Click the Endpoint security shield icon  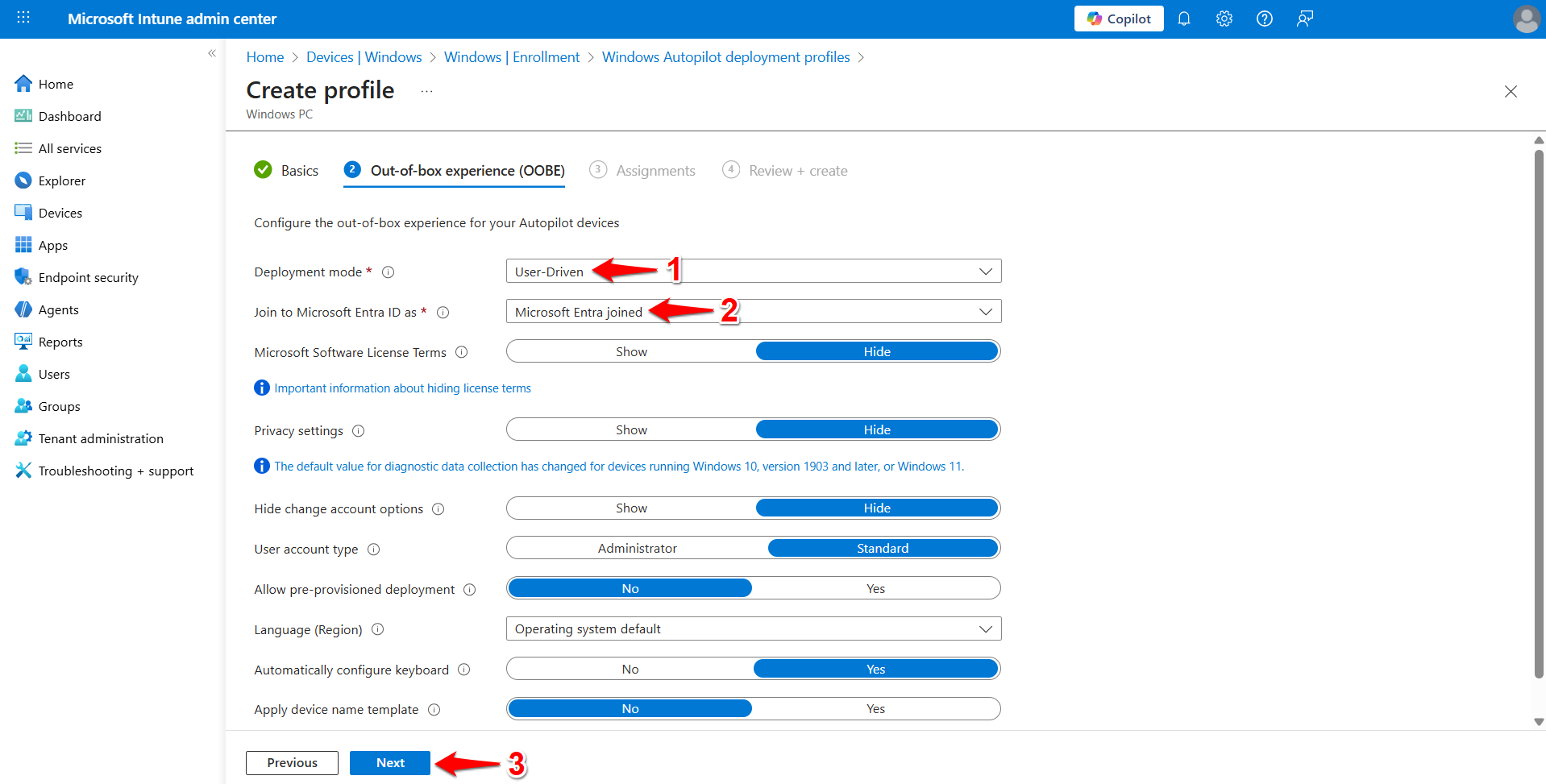pos(23,277)
